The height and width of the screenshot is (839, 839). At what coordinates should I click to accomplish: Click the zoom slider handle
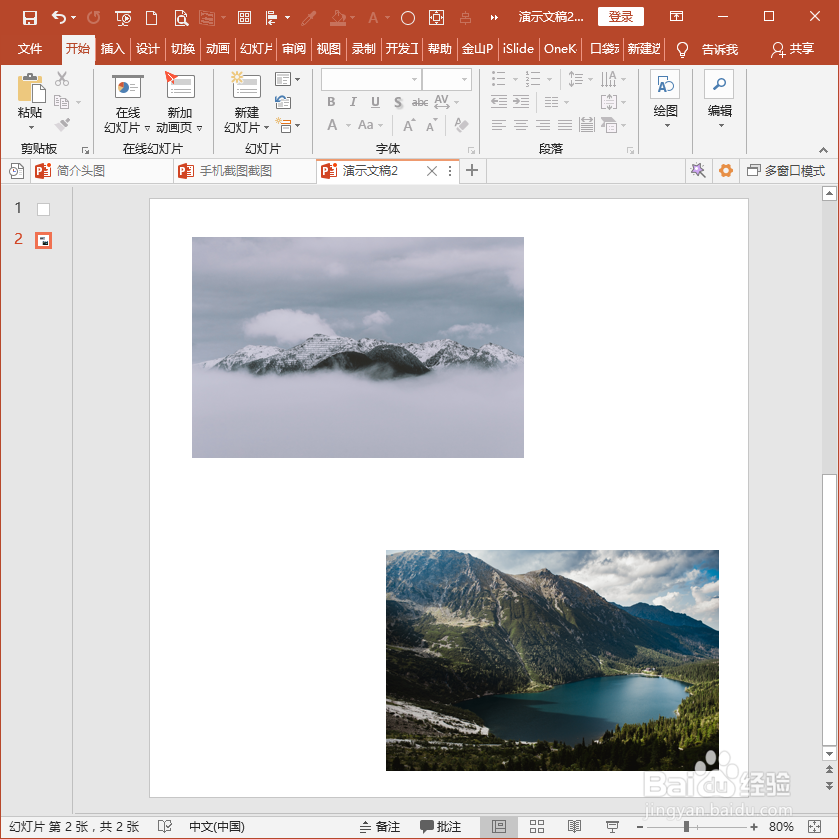point(686,827)
